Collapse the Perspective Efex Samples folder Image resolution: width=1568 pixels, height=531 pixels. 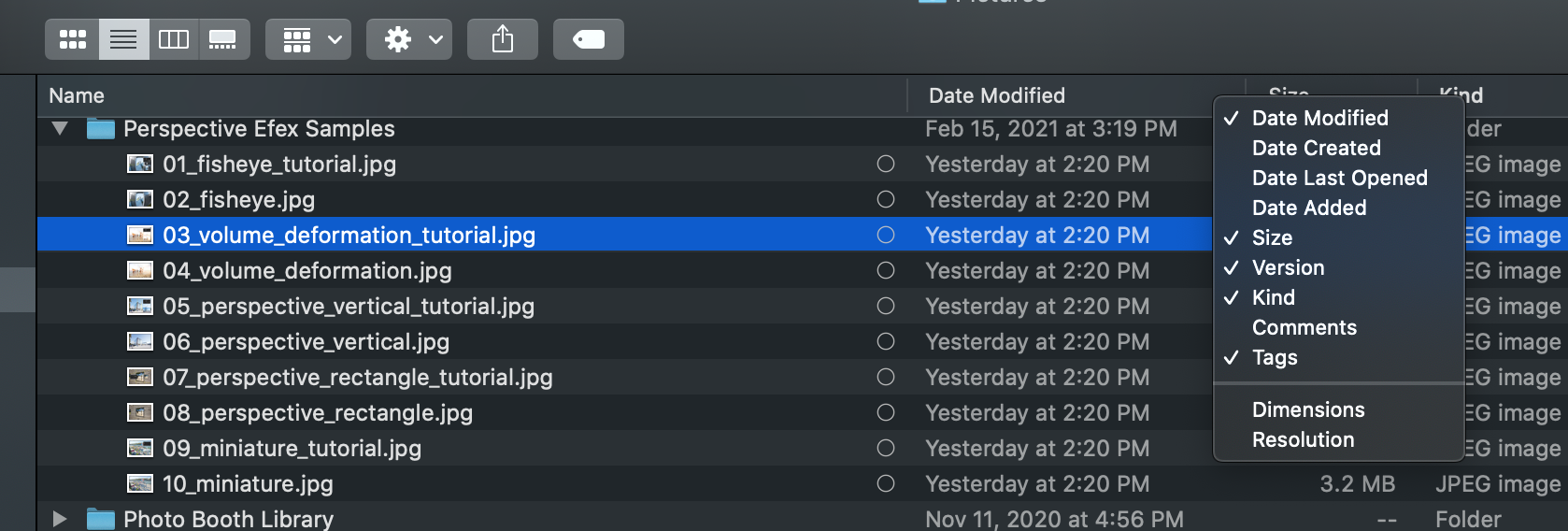click(x=60, y=129)
